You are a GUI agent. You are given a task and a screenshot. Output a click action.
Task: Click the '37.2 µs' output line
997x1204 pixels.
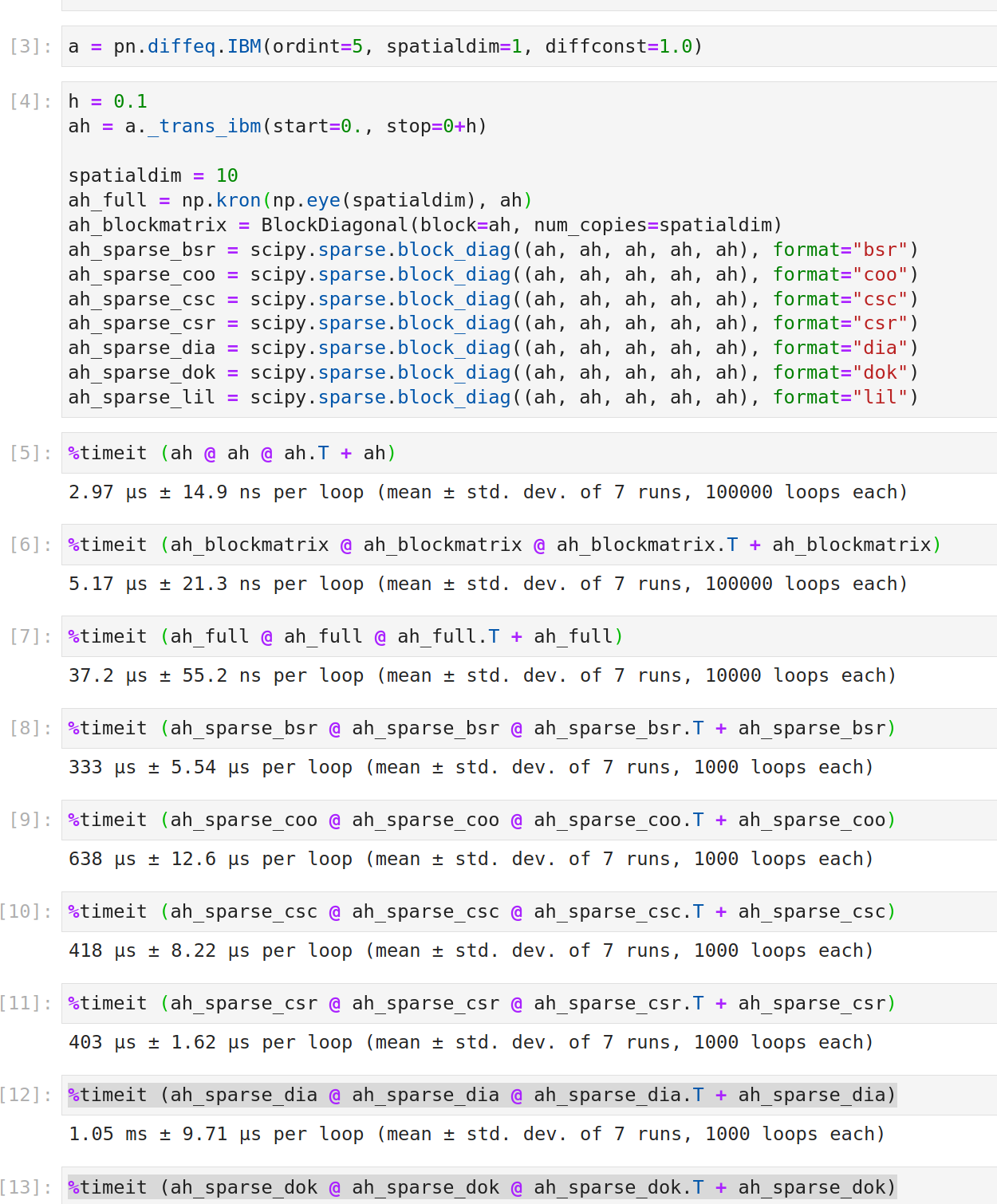[x=483, y=675]
